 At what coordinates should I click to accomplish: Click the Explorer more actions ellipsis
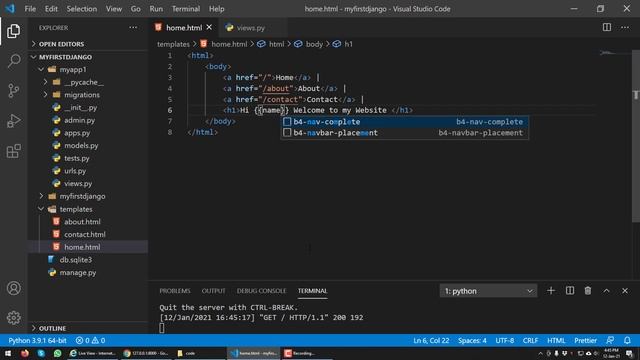[x=133, y=28]
